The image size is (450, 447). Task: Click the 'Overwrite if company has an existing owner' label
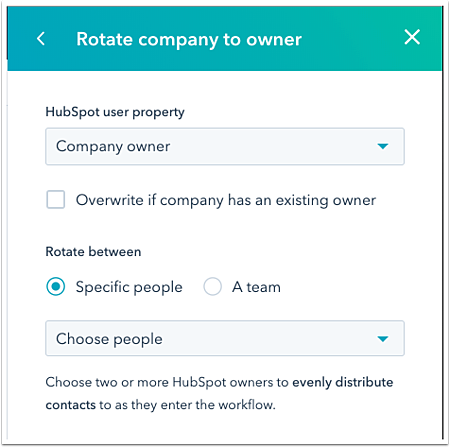tap(226, 200)
